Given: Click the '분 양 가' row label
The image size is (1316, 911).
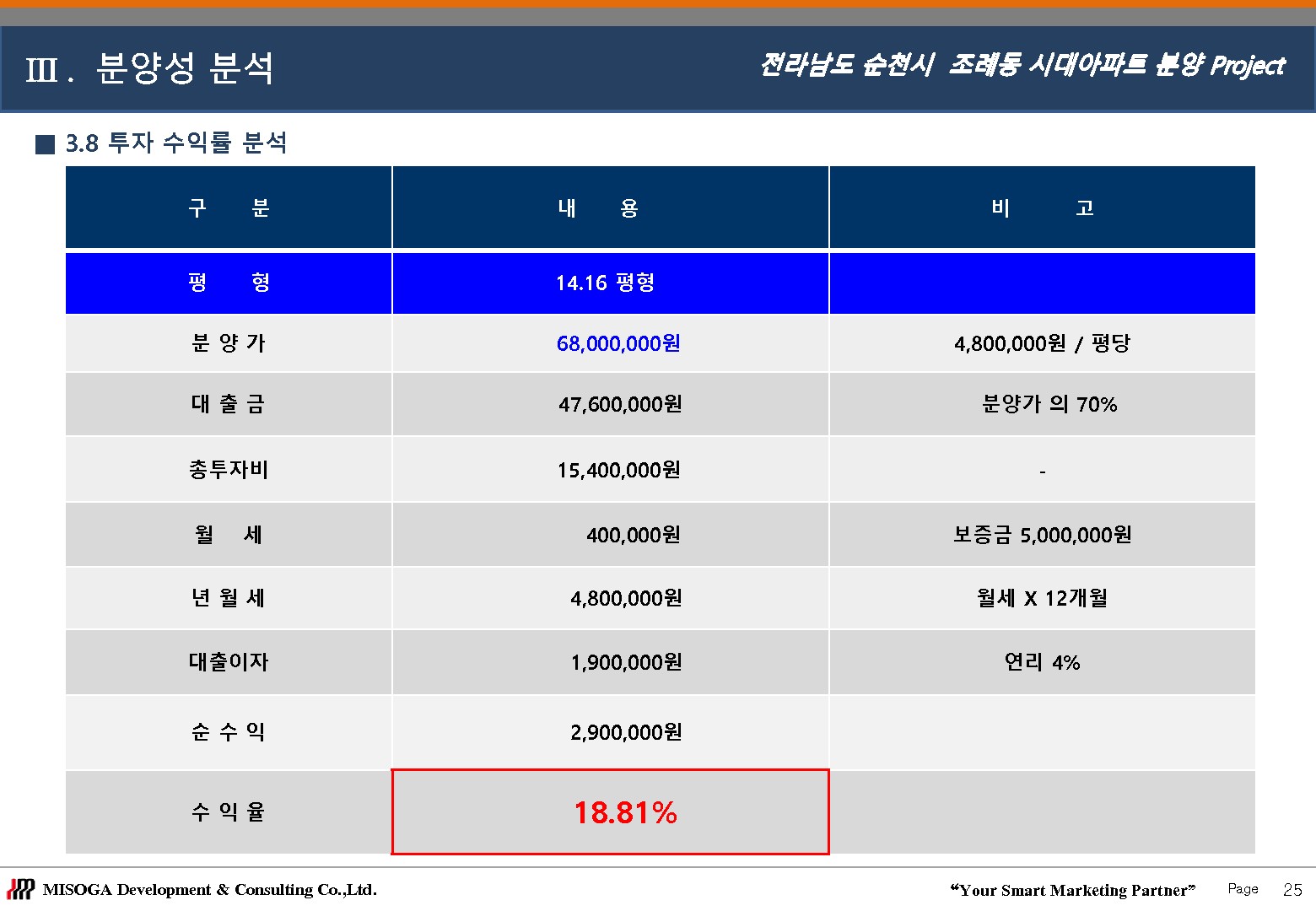Looking at the screenshot, I should (x=229, y=343).
